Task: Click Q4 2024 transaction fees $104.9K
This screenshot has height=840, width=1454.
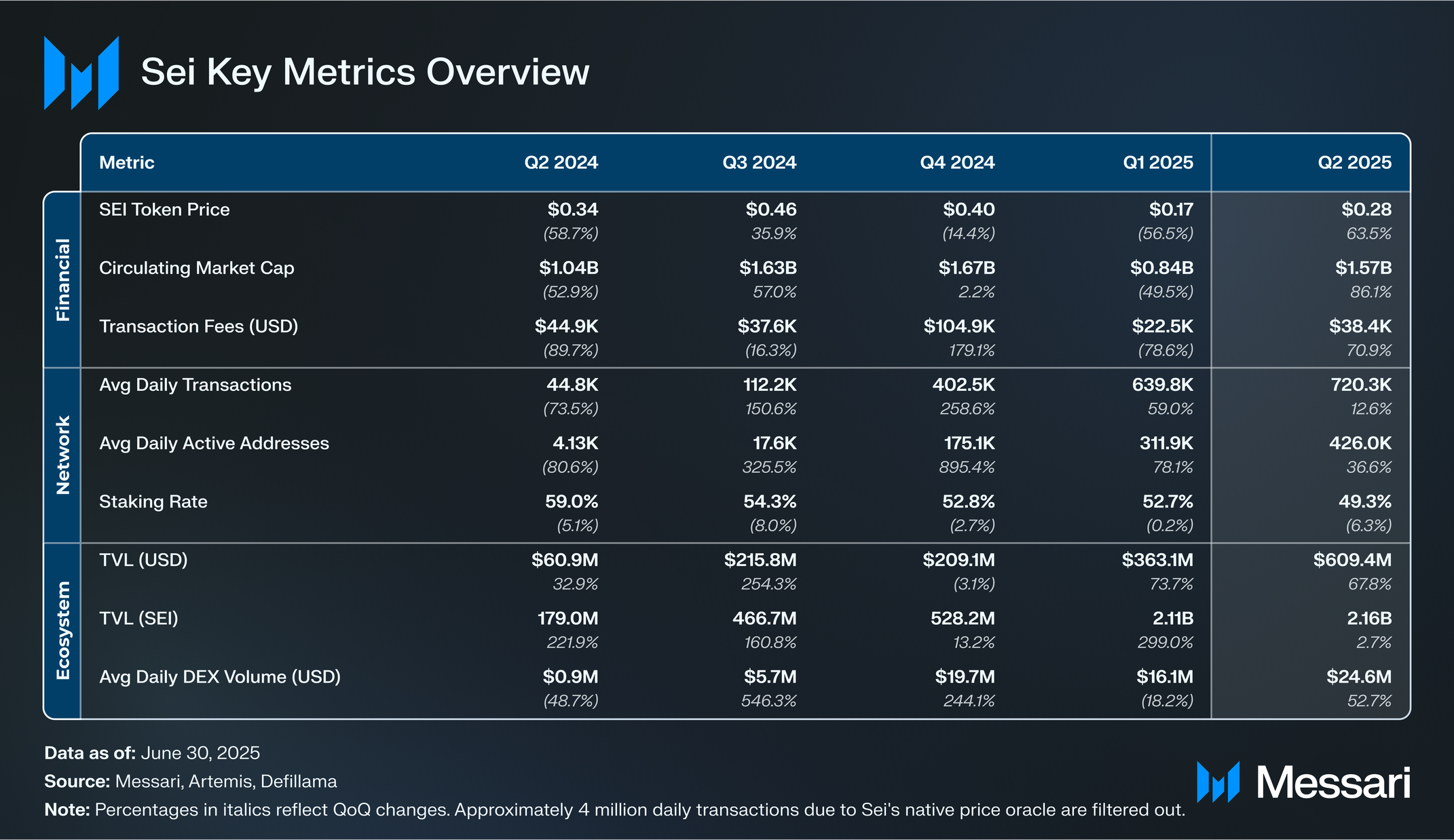Action: (958, 326)
